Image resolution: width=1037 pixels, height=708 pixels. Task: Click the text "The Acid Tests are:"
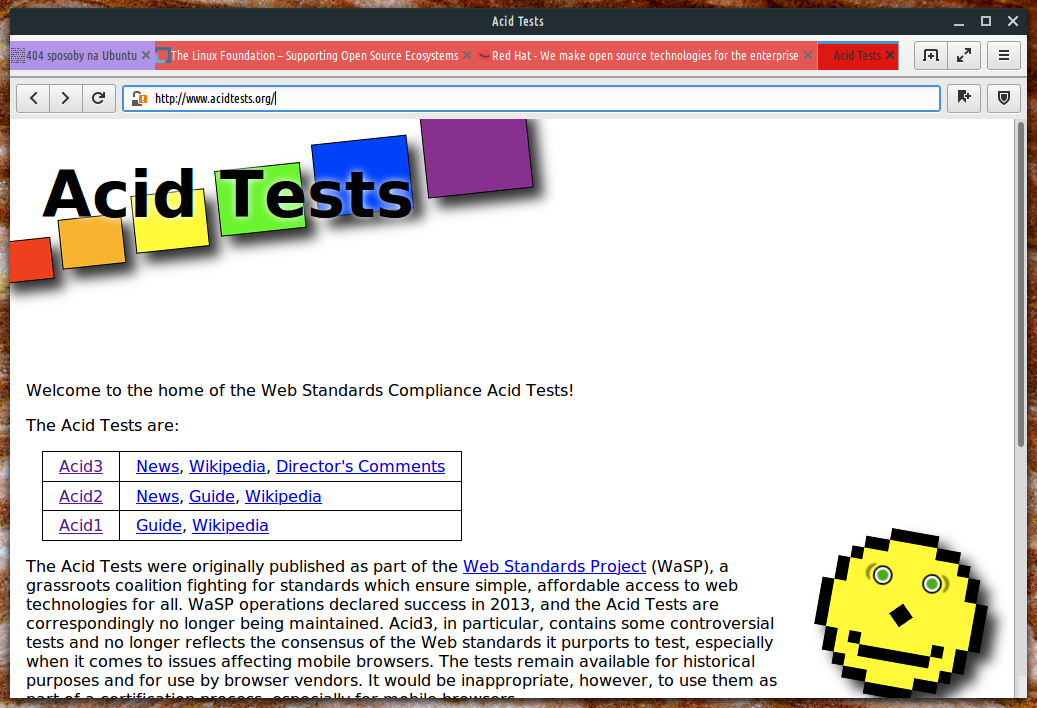click(x=103, y=426)
